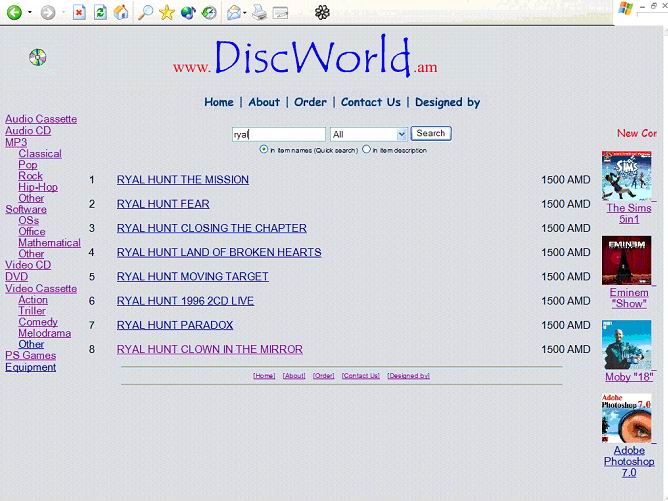This screenshot has height=501, width=668.
Task: Browse the Video CD category
Action: [x=28, y=265]
